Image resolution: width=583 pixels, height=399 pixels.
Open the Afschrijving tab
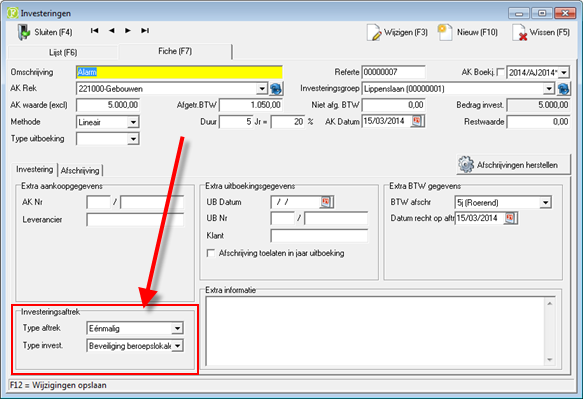click(80, 170)
